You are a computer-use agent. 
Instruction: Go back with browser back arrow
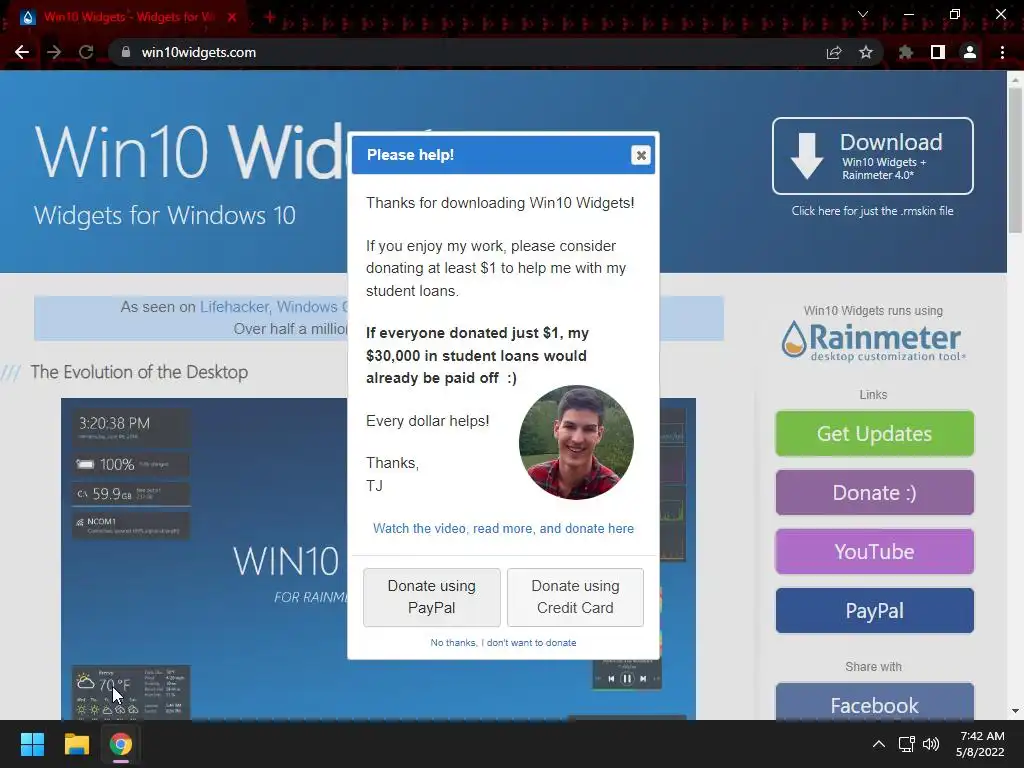pos(22,52)
